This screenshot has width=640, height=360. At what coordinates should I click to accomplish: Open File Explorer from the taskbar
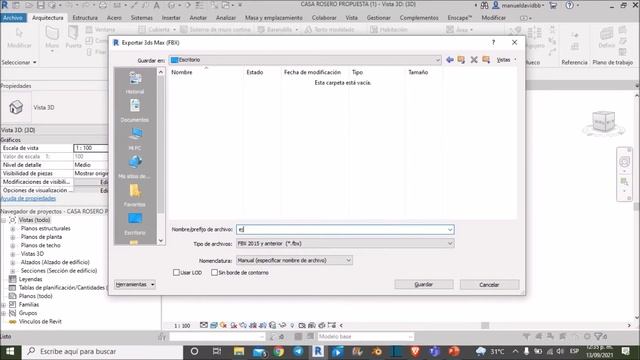point(239,351)
